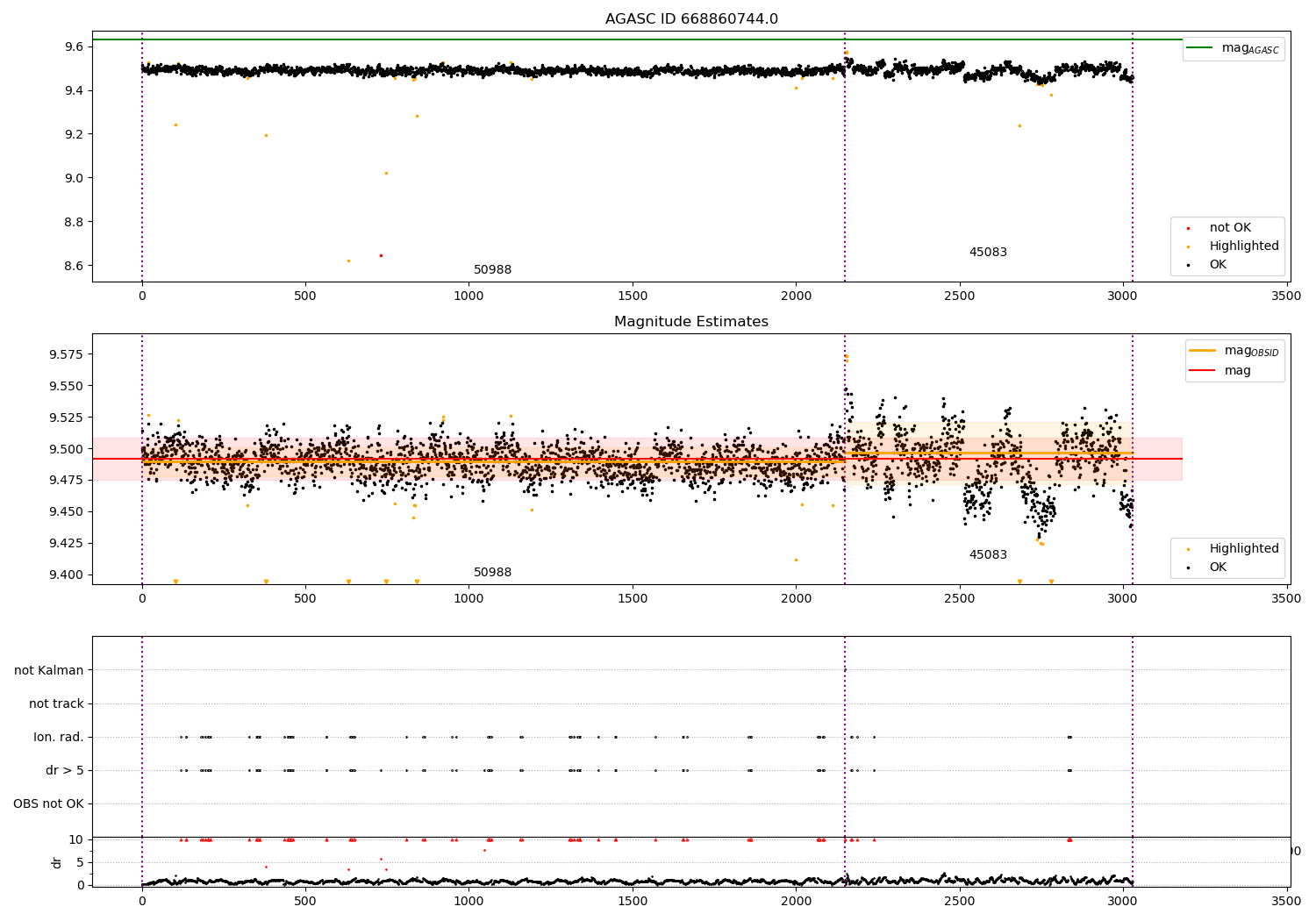
Task: Click the '45083' annotation in the top plot
Action: 988,253
